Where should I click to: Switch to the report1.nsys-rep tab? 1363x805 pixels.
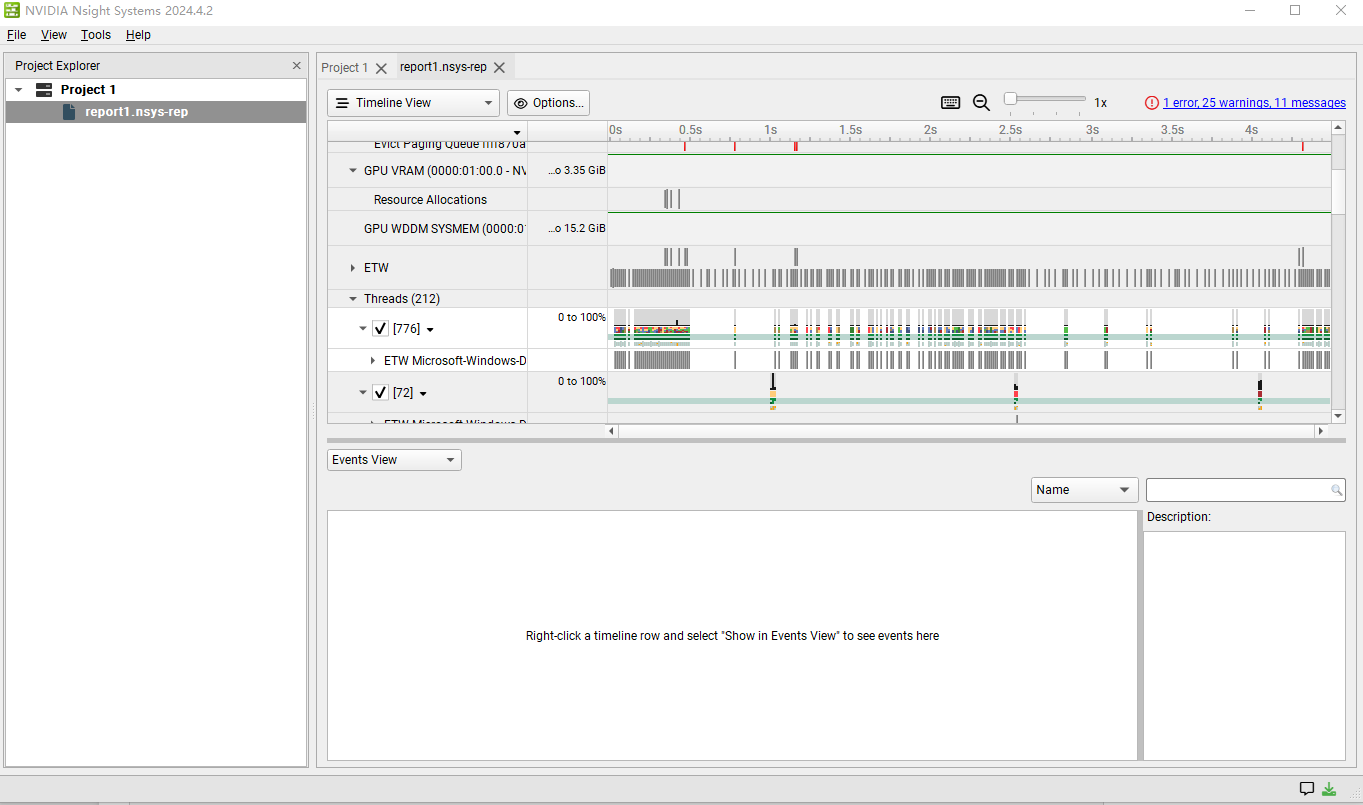click(x=443, y=67)
